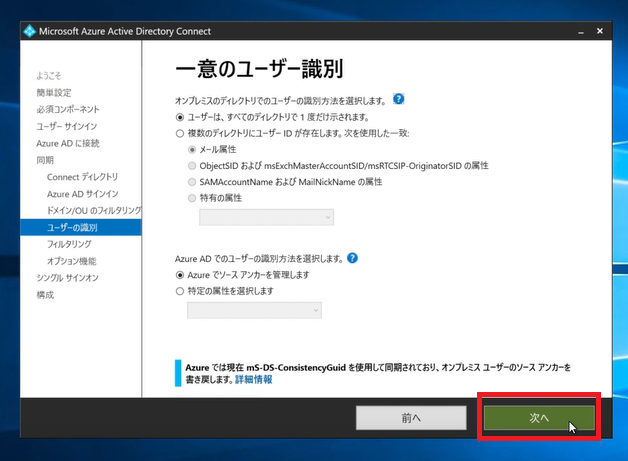The width and height of the screenshot is (628, 461).
Task: Go to 同期 step in sidebar
Action: click(45, 160)
